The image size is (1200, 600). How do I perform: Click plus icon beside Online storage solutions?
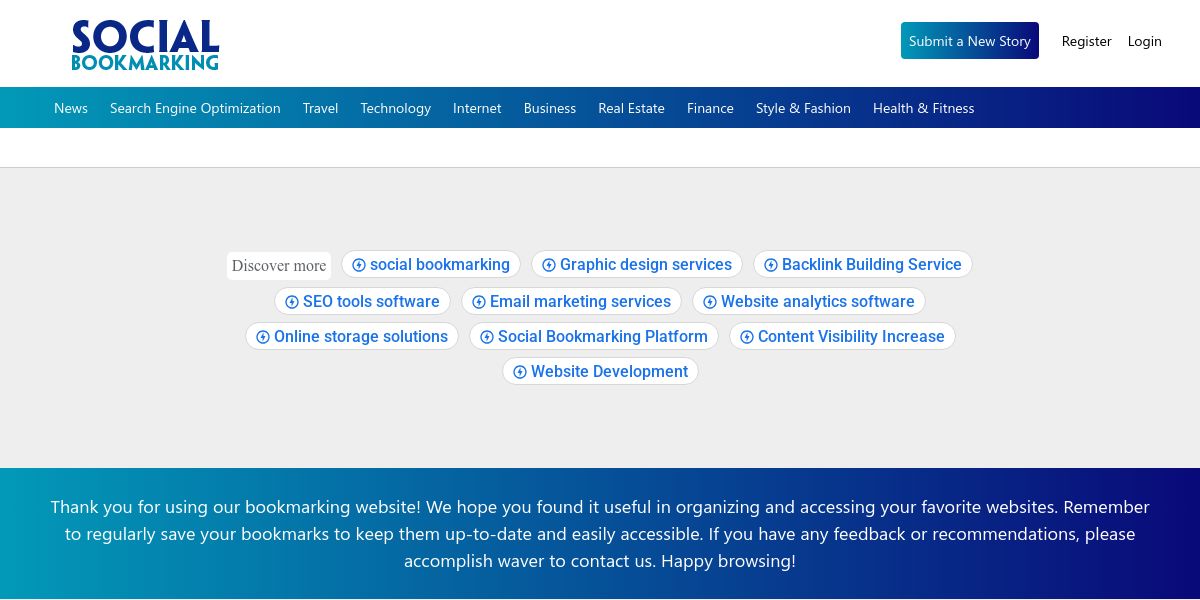click(263, 337)
